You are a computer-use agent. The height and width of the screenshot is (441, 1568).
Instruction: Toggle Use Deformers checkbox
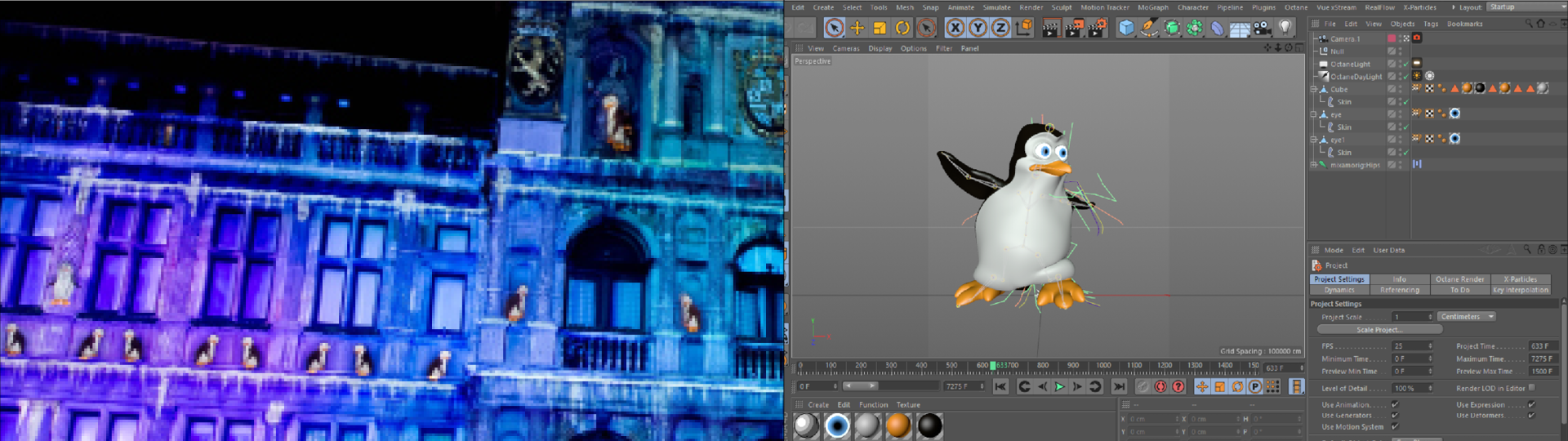click(x=1531, y=416)
